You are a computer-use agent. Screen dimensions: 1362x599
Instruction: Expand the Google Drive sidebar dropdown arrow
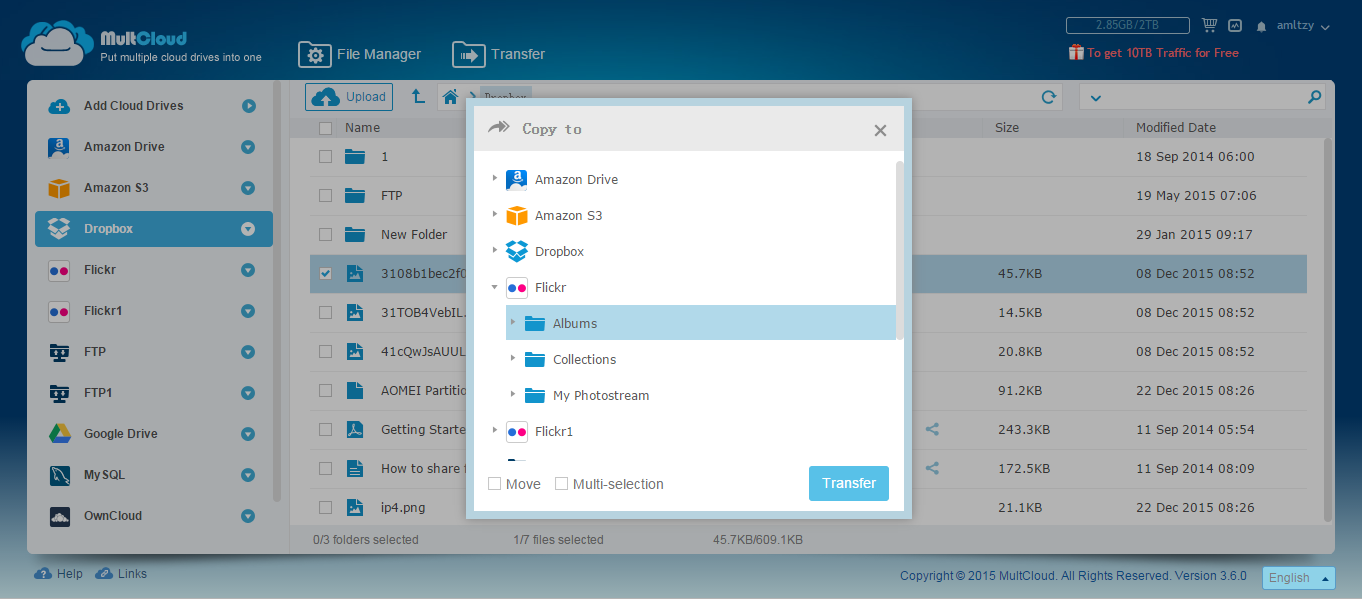coord(248,434)
